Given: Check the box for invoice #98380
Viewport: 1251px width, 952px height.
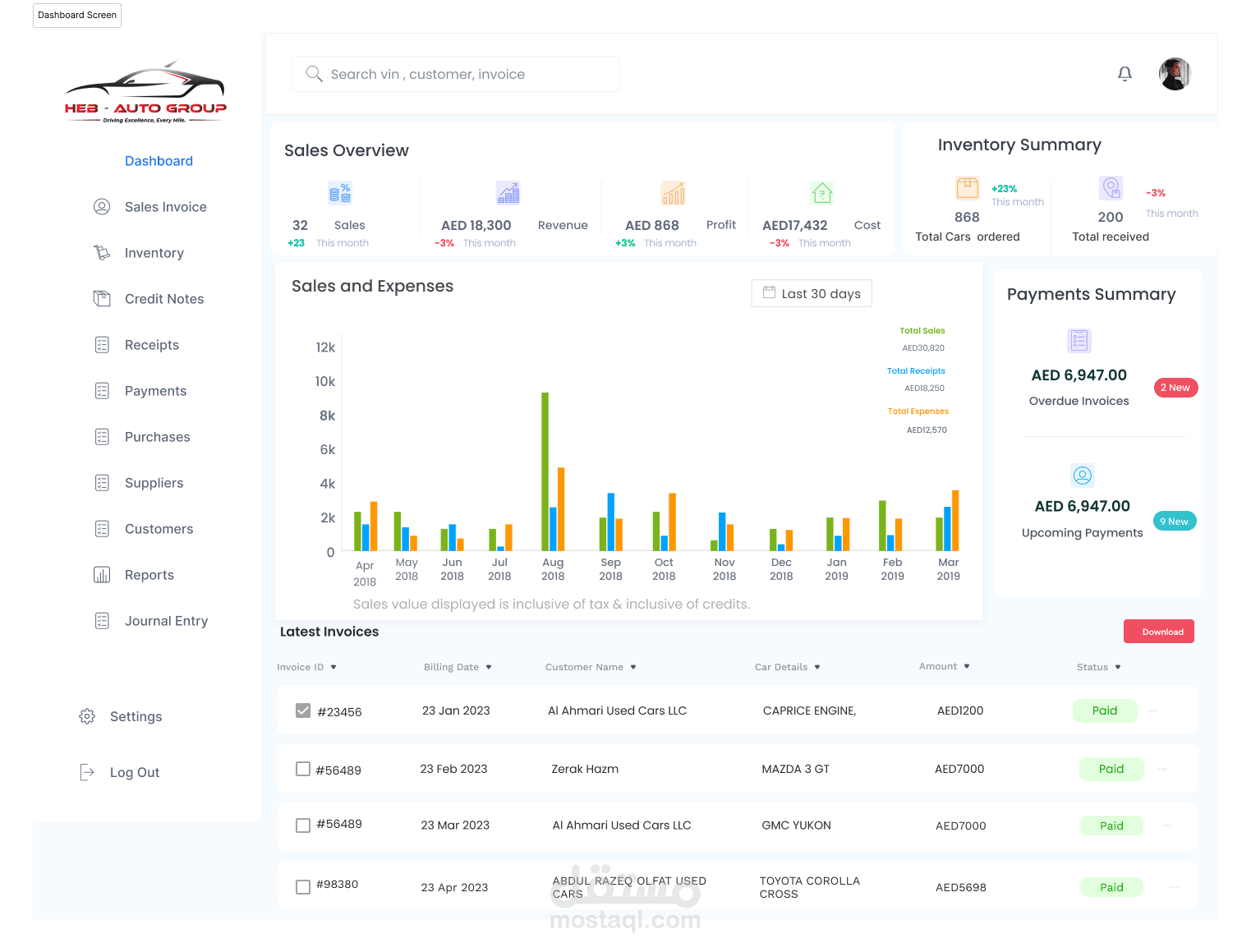Looking at the screenshot, I should [303, 886].
